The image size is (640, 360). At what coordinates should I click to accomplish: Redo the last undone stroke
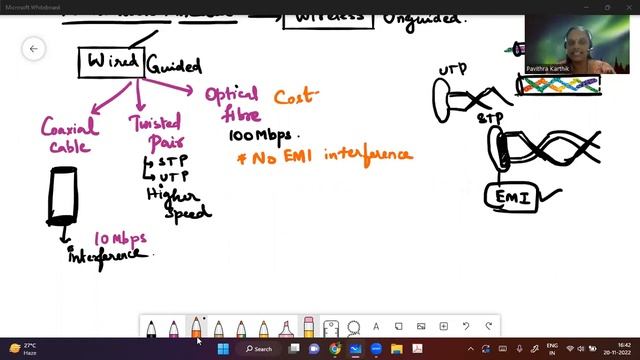point(489,326)
